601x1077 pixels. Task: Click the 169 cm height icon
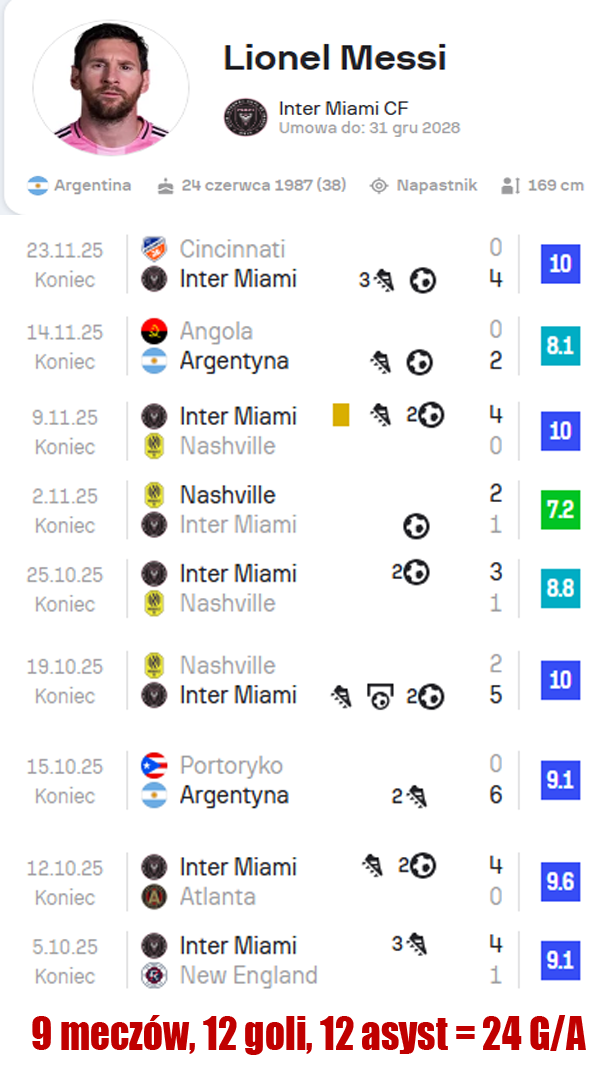pyautogui.click(x=510, y=186)
